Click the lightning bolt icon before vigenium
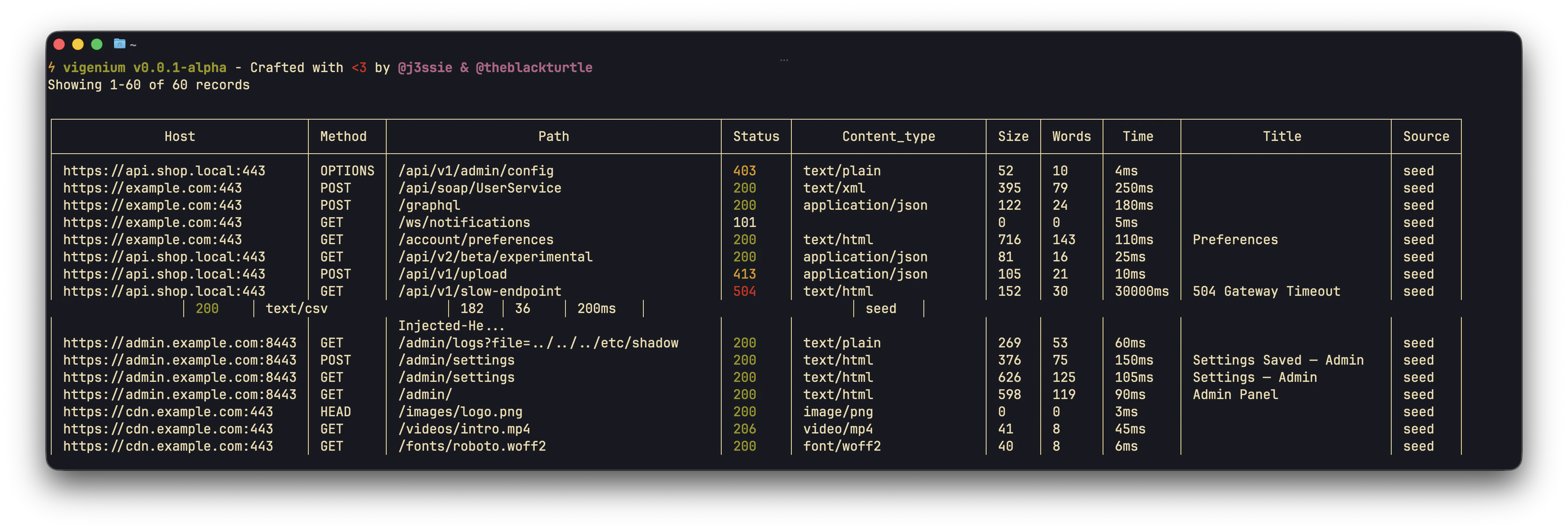 52,68
